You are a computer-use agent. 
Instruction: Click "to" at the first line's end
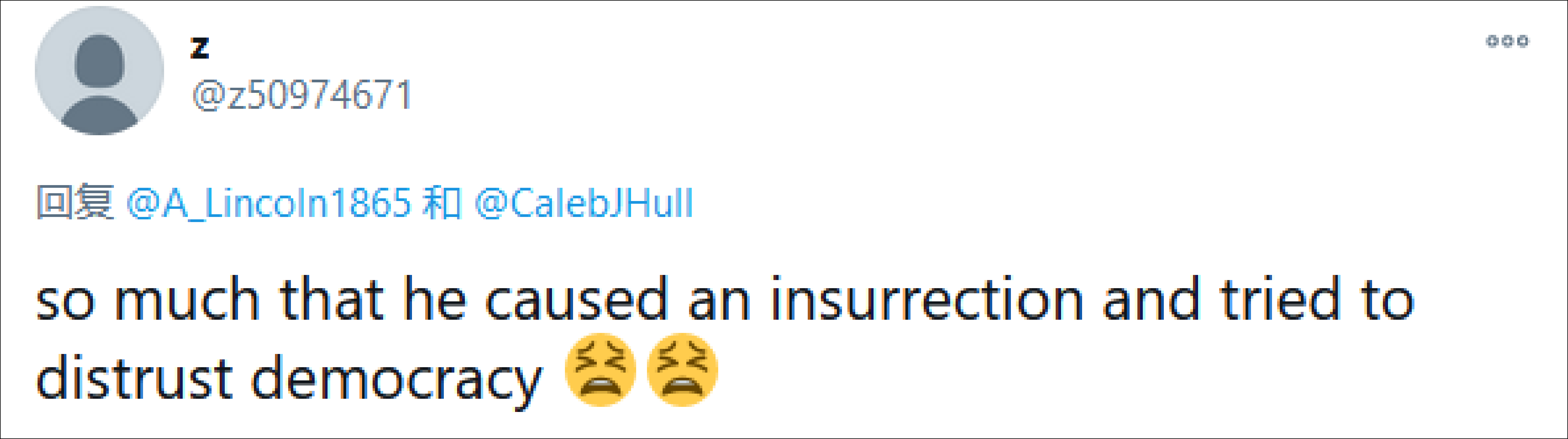(x=1388, y=300)
